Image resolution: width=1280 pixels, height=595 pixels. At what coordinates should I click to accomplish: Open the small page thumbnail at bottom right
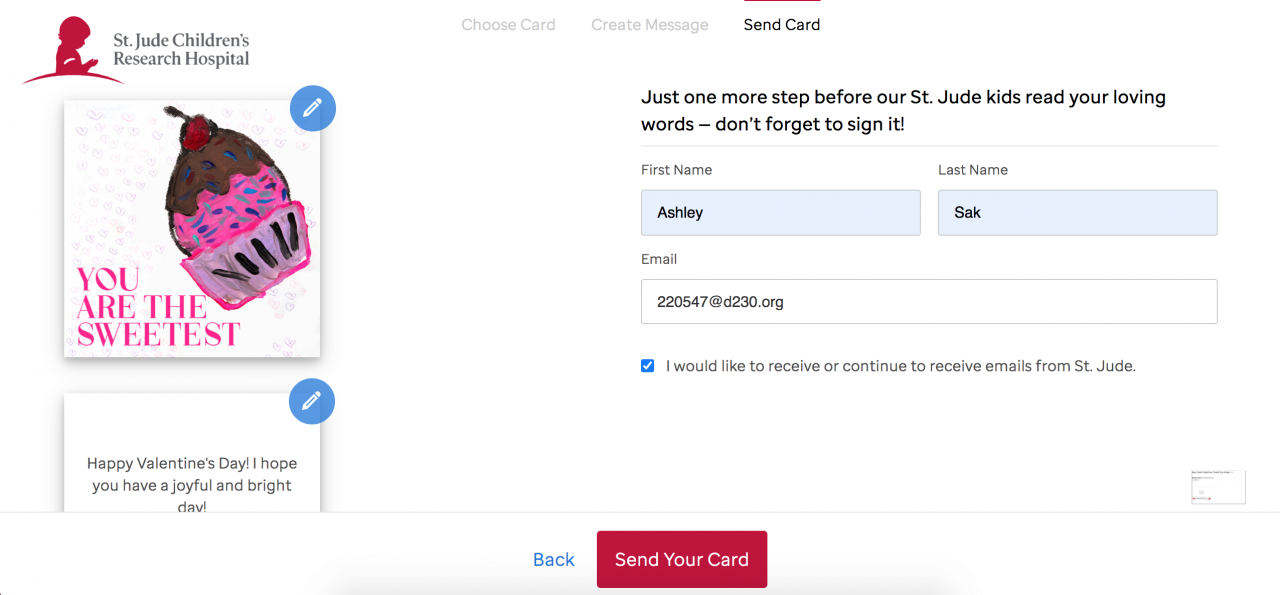pyautogui.click(x=1217, y=487)
